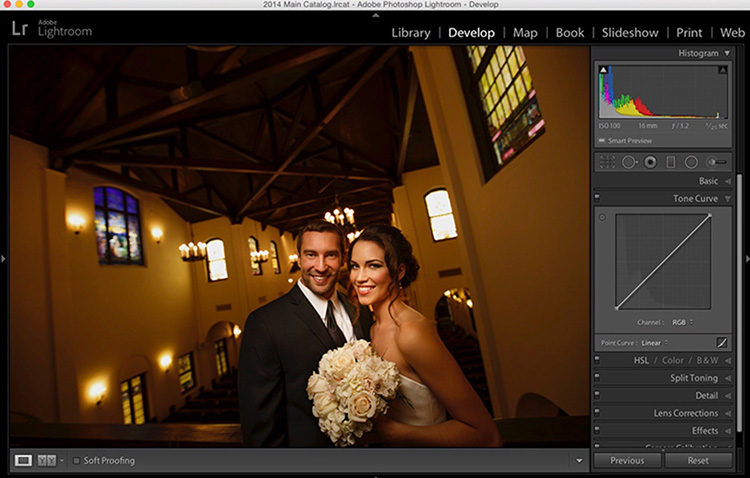Toggle the Detail panel switch
The image size is (750, 478).
(597, 395)
